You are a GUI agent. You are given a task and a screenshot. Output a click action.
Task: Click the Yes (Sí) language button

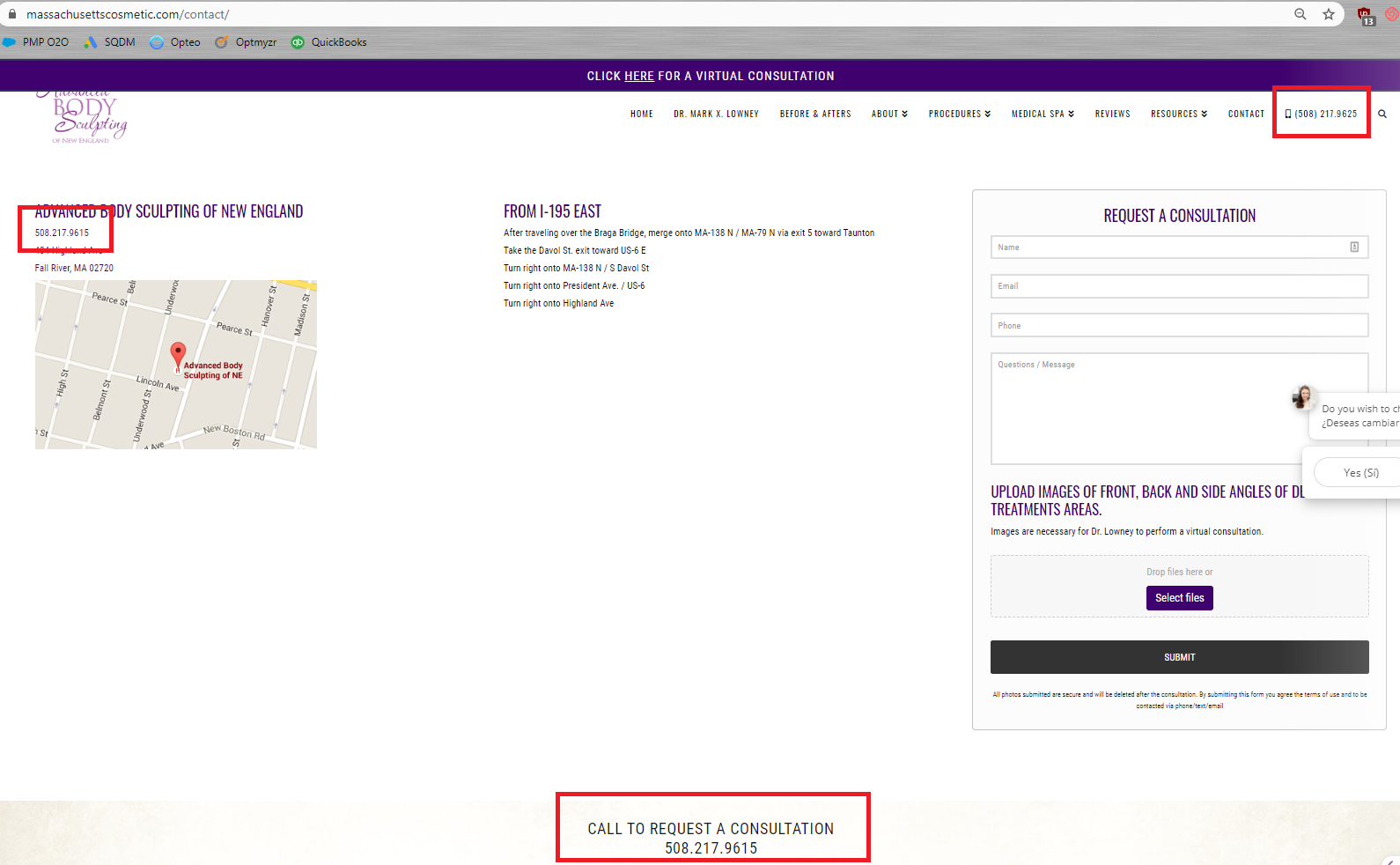tap(1360, 473)
